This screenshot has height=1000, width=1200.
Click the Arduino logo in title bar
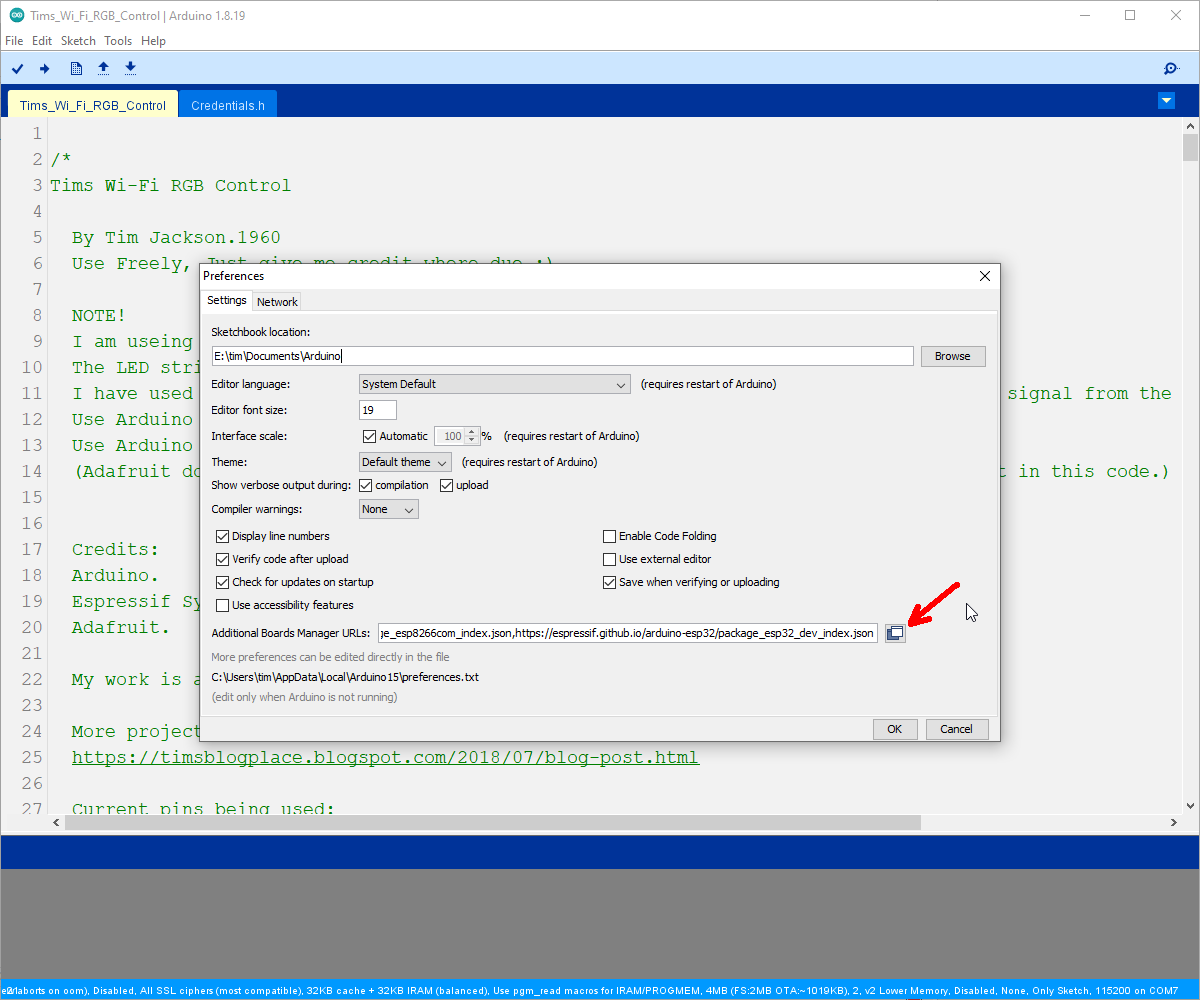pos(16,16)
